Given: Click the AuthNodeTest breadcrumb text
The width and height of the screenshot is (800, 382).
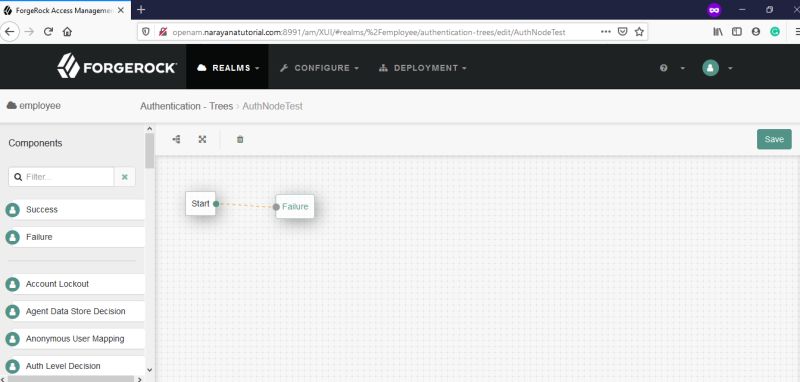Looking at the screenshot, I should [x=272, y=106].
